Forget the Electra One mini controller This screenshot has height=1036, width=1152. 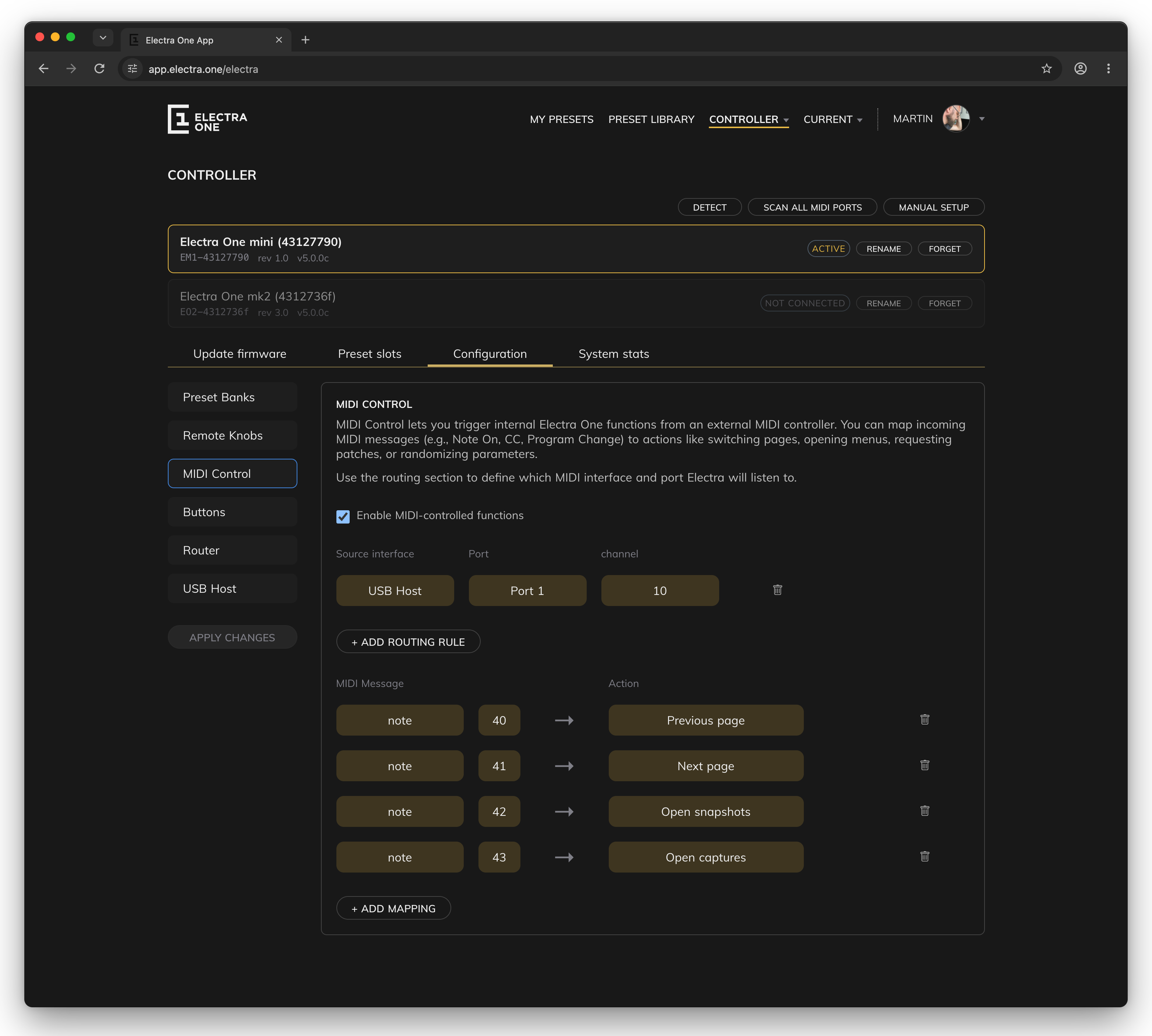pyautogui.click(x=944, y=249)
